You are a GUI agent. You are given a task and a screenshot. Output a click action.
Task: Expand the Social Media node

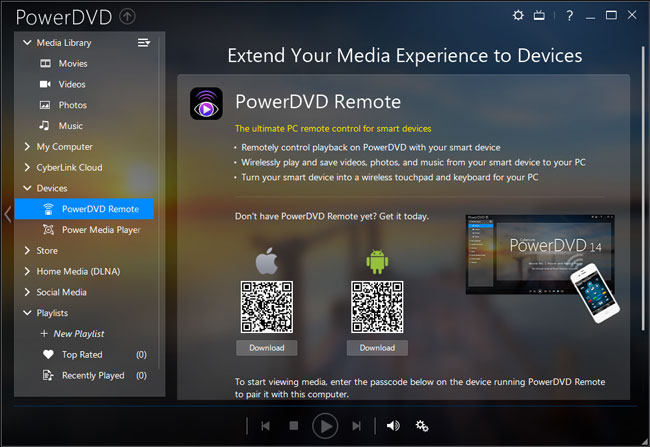point(27,292)
